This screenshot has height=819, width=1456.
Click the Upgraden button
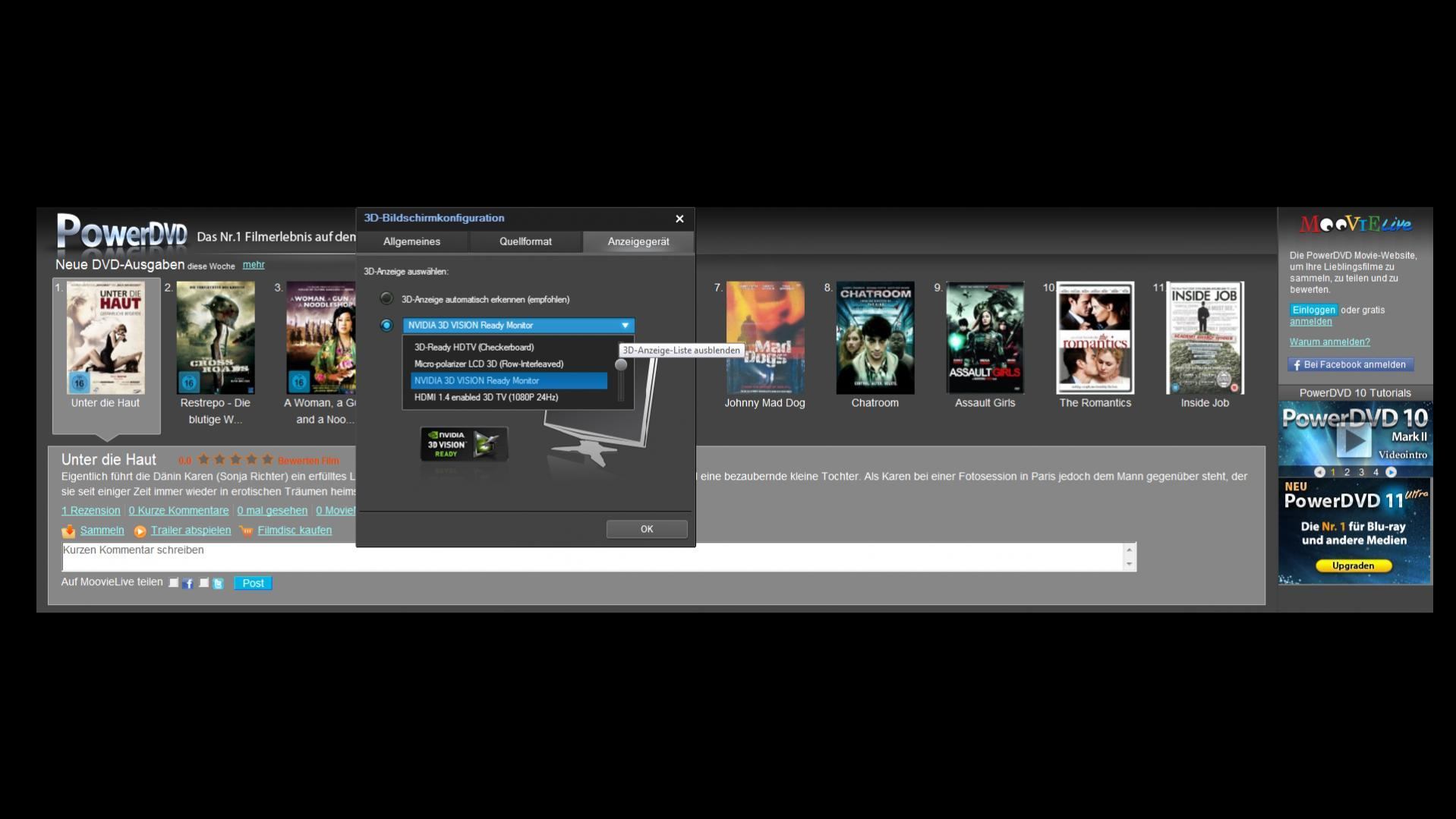coord(1353,565)
